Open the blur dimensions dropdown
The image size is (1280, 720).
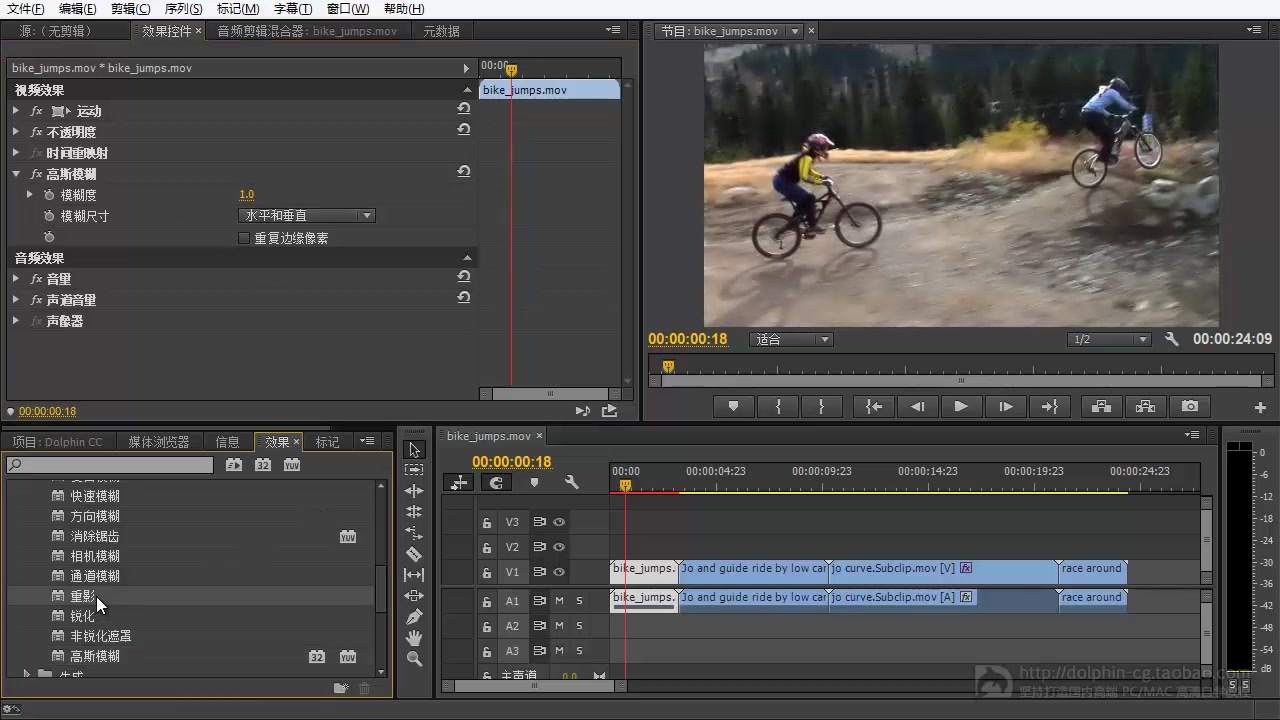[x=307, y=216]
